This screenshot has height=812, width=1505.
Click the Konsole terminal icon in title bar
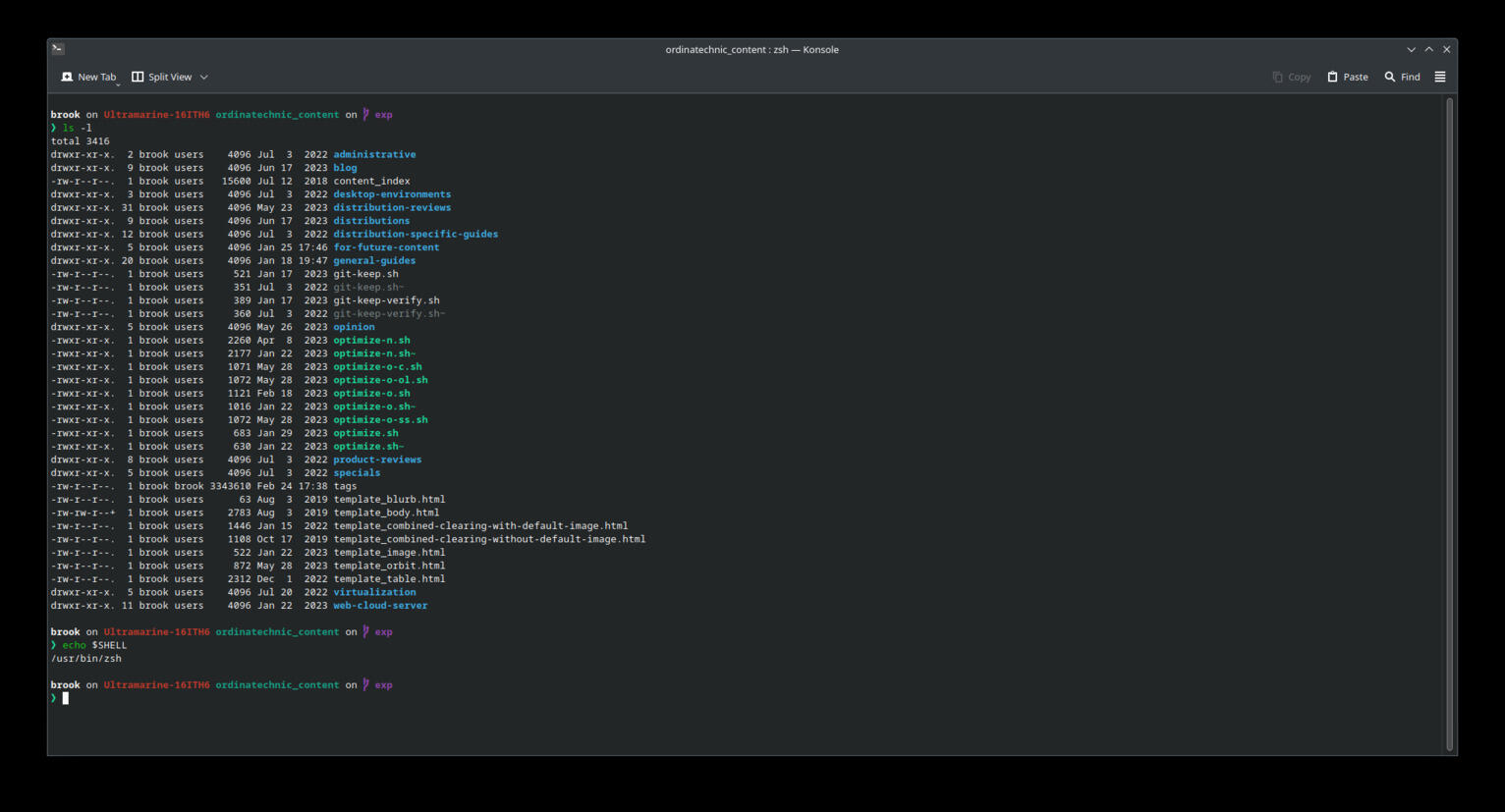(58, 48)
